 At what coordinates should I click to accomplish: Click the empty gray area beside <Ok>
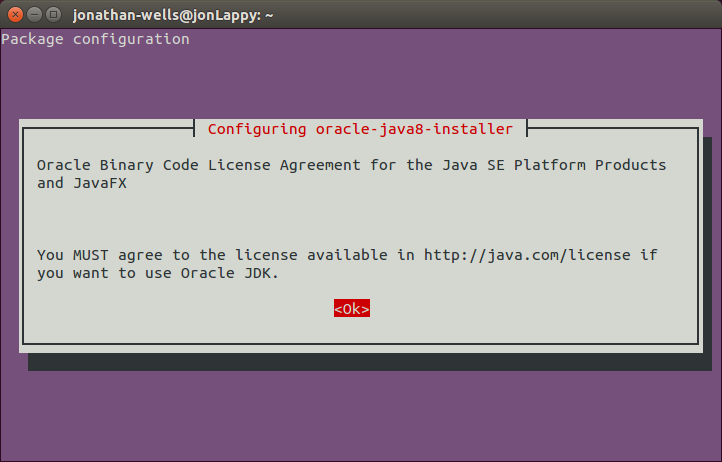click(x=520, y=310)
